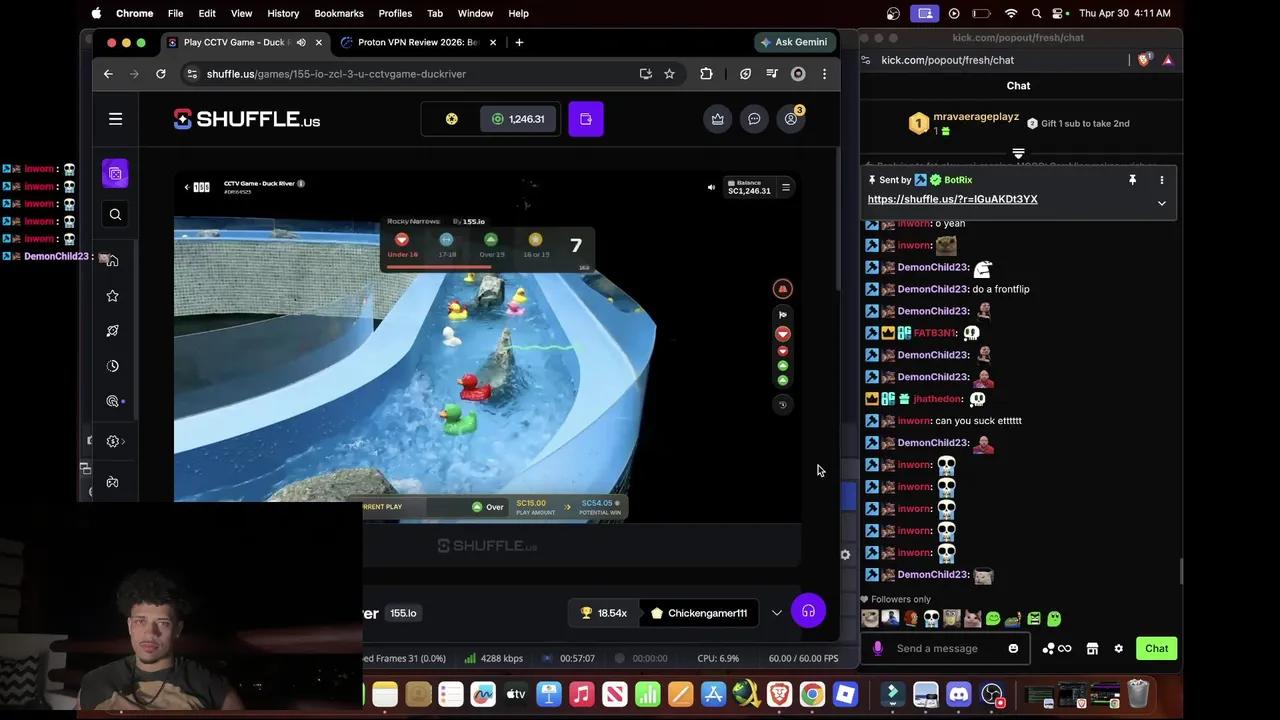
Task: Open the Shuffle rewards crown icon
Action: click(x=718, y=119)
